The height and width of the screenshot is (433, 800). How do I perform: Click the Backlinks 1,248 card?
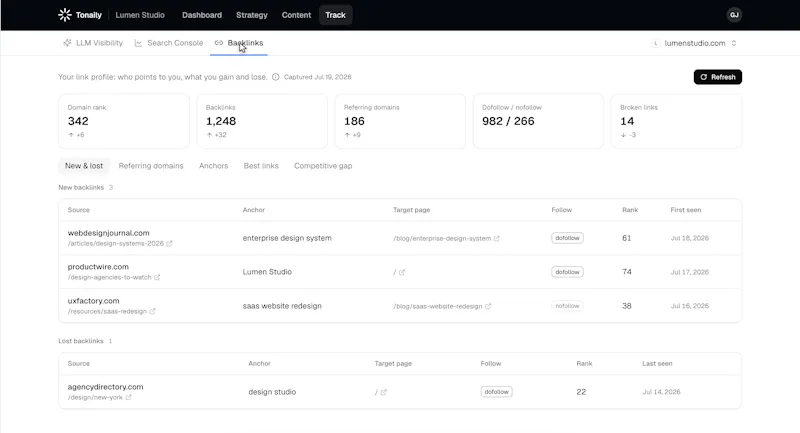[262, 121]
